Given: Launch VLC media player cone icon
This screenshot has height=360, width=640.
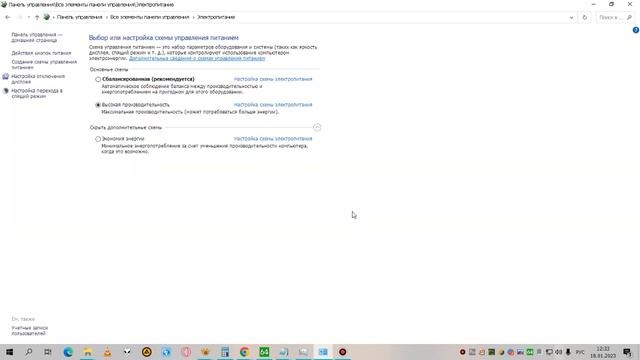Looking at the screenshot, I should [107, 352].
